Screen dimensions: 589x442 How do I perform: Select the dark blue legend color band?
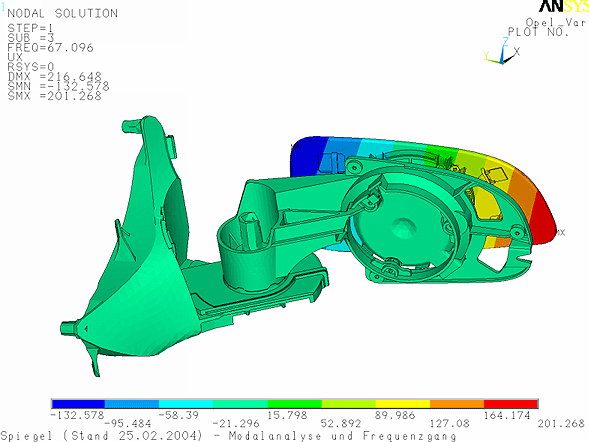[x=78, y=404]
